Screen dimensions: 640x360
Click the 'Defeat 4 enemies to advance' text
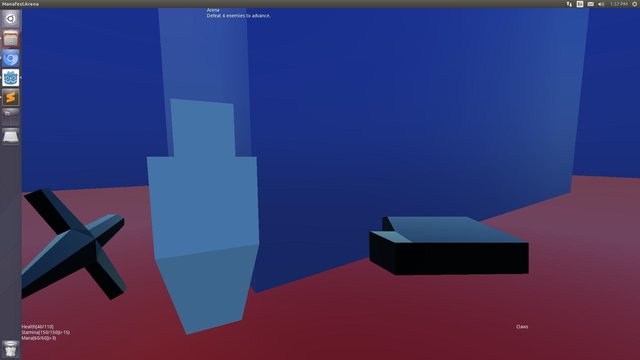(238, 16)
